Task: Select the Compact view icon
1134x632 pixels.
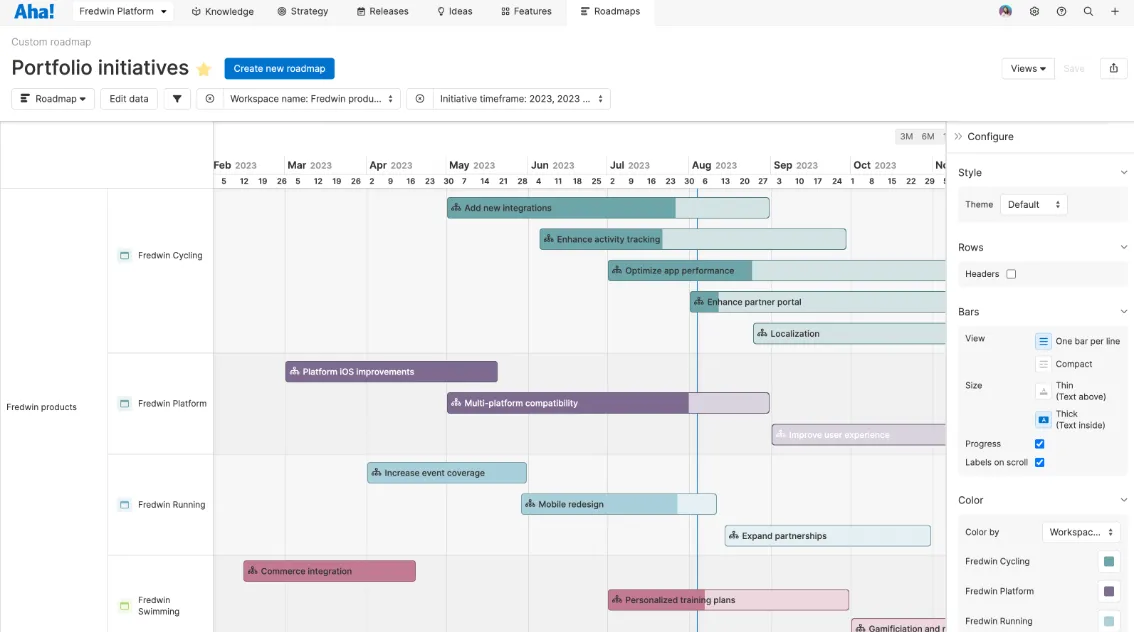Action: pos(1043,364)
